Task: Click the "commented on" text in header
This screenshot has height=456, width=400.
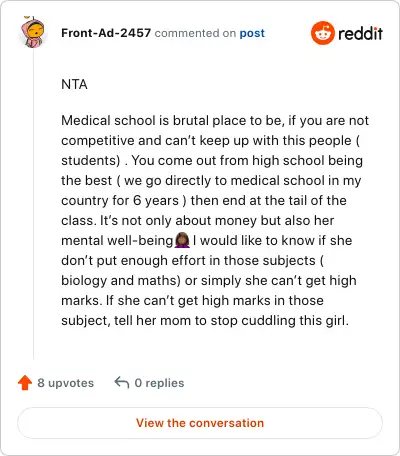Action: pyautogui.click(x=195, y=33)
